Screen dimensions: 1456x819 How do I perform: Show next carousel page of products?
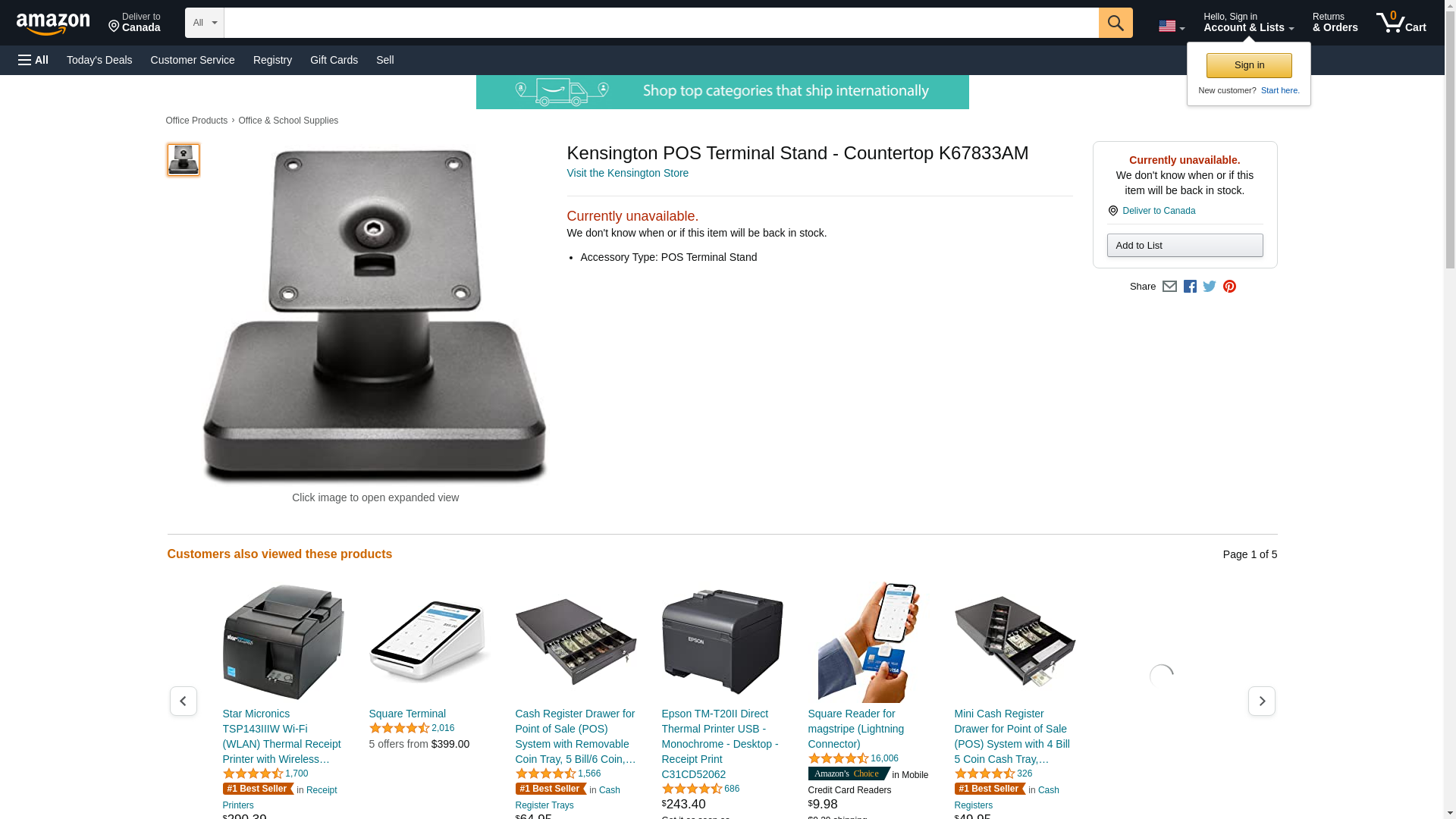click(1261, 701)
